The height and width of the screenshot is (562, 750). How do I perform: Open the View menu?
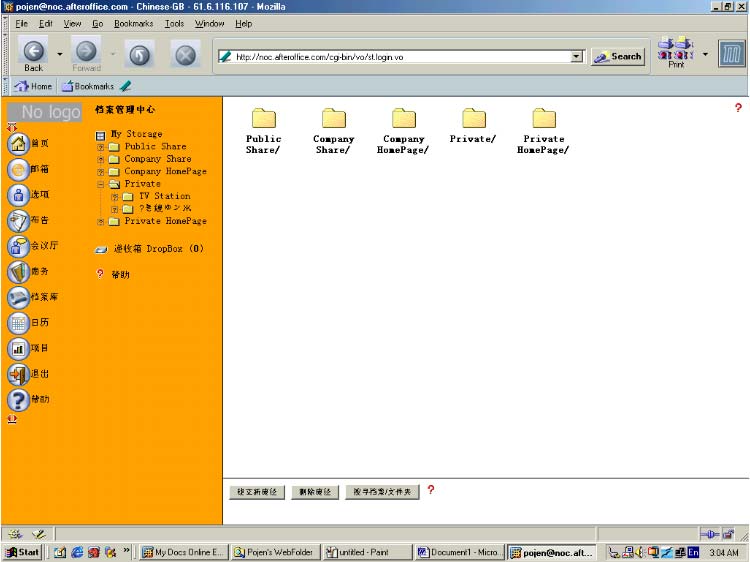72,23
